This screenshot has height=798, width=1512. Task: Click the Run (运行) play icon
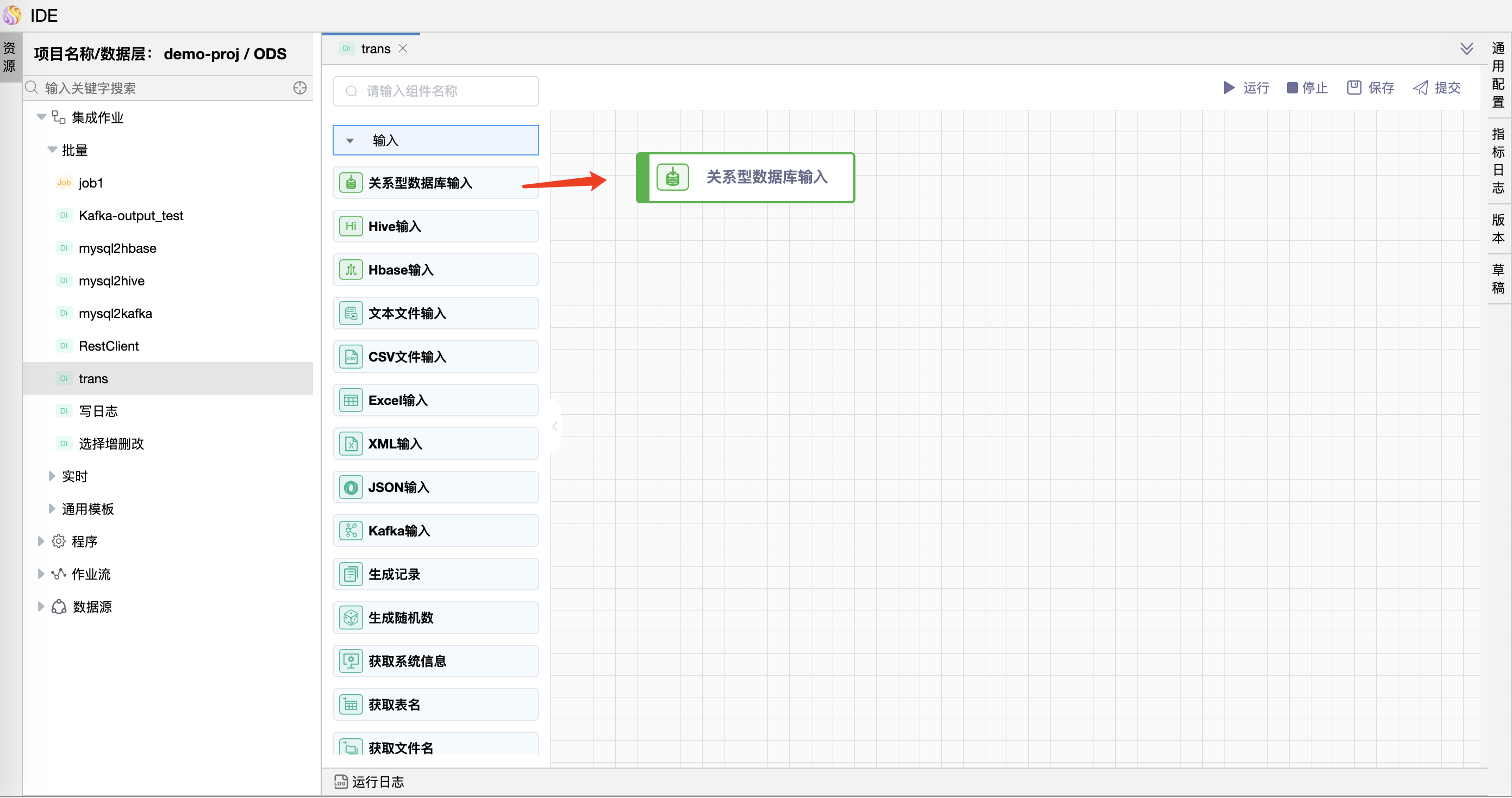pyautogui.click(x=1228, y=88)
